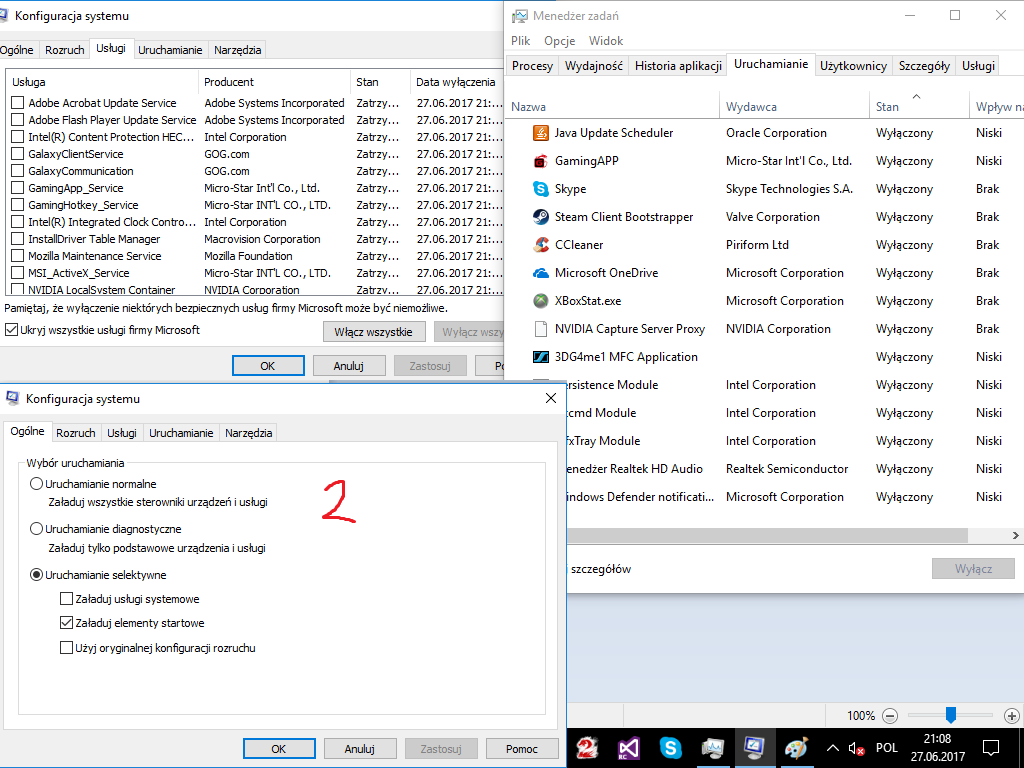
Task: Open the Action Center notification icon
Action: [991, 748]
